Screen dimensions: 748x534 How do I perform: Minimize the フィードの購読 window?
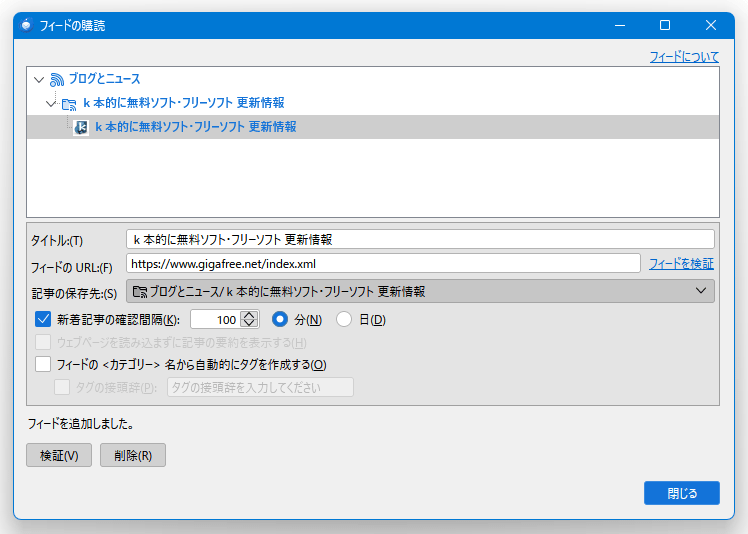click(x=620, y=25)
